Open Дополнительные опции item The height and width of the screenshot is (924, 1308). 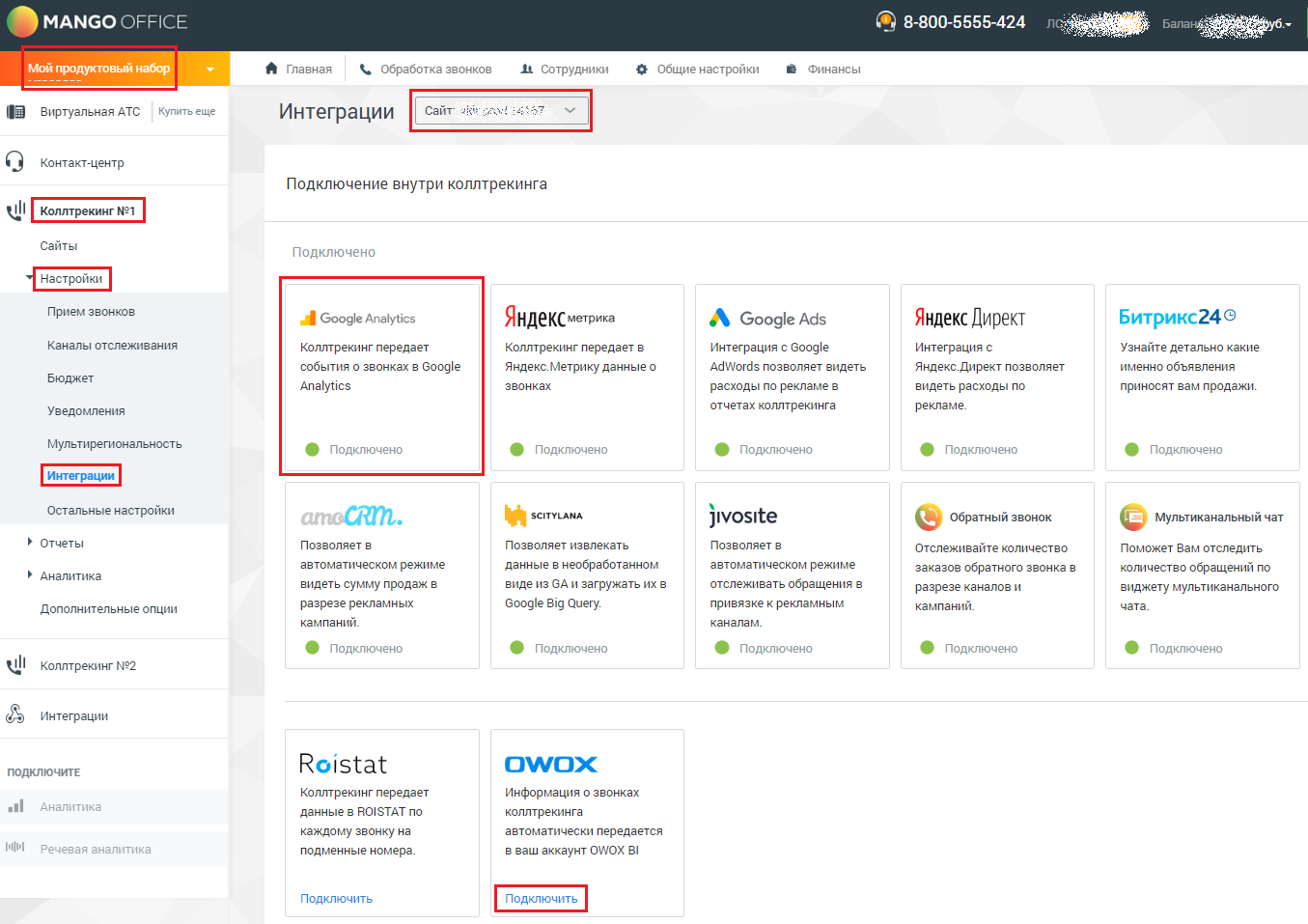pos(108,608)
